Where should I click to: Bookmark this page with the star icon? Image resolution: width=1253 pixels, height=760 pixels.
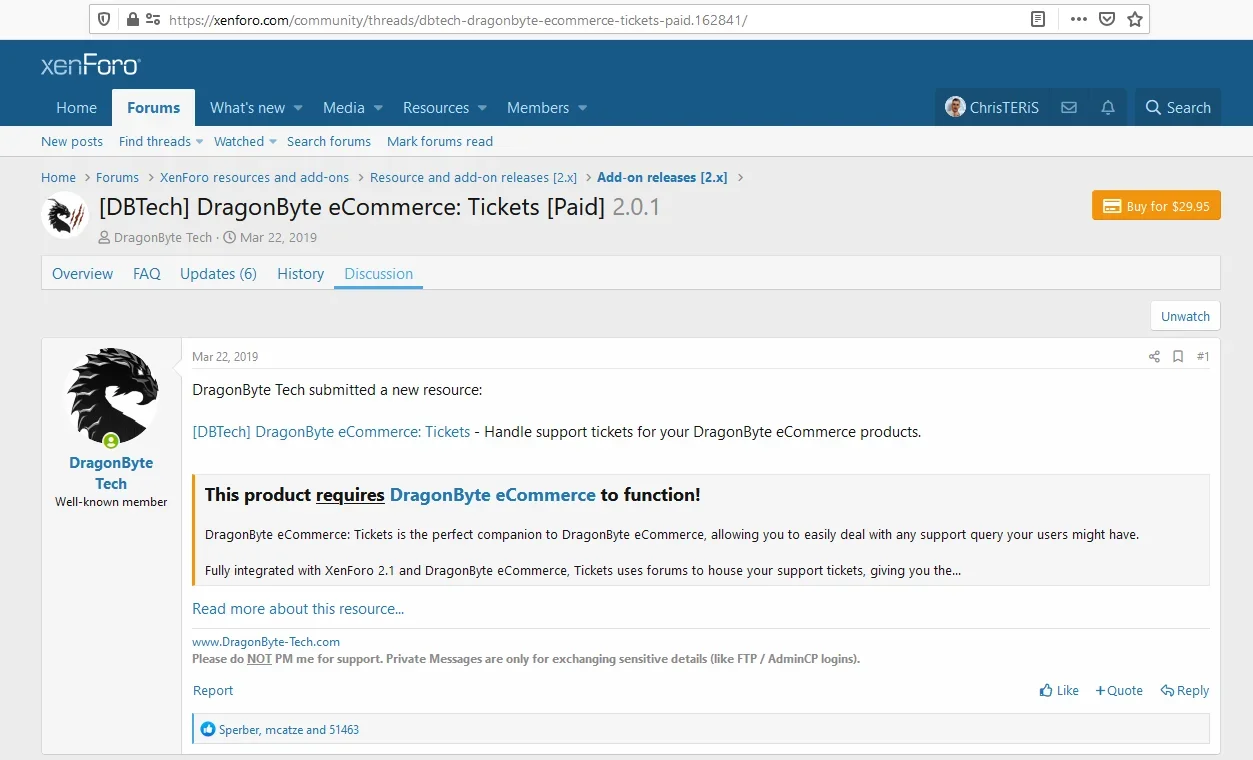(1135, 19)
